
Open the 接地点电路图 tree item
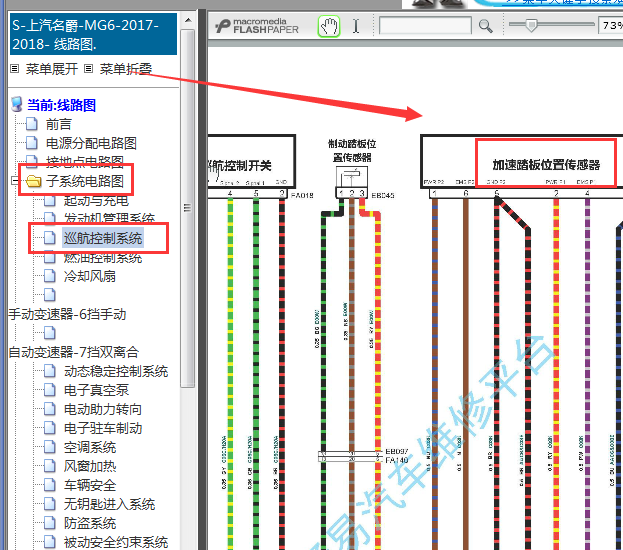pyautogui.click(x=85, y=160)
